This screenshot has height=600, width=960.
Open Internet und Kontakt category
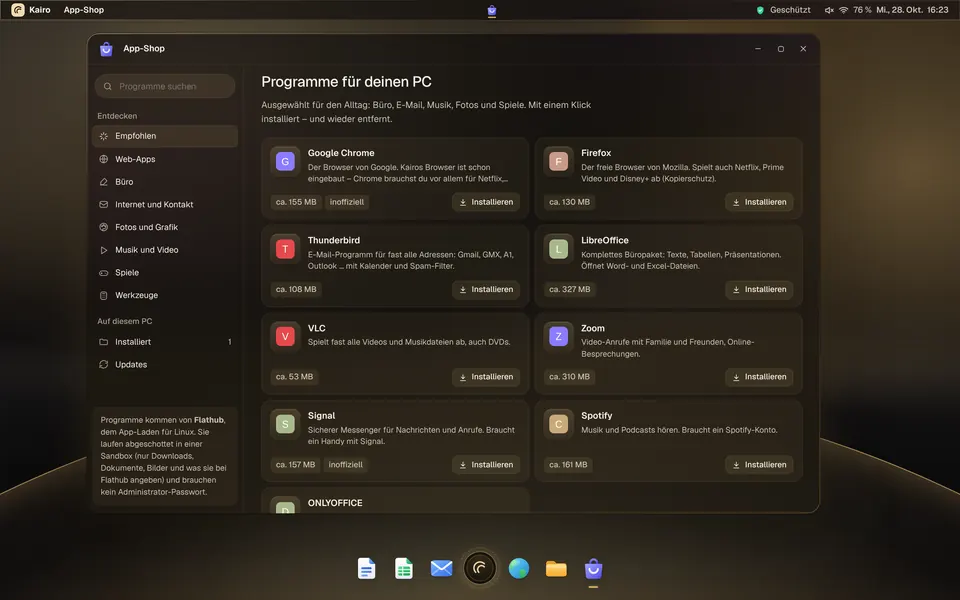[165, 204]
